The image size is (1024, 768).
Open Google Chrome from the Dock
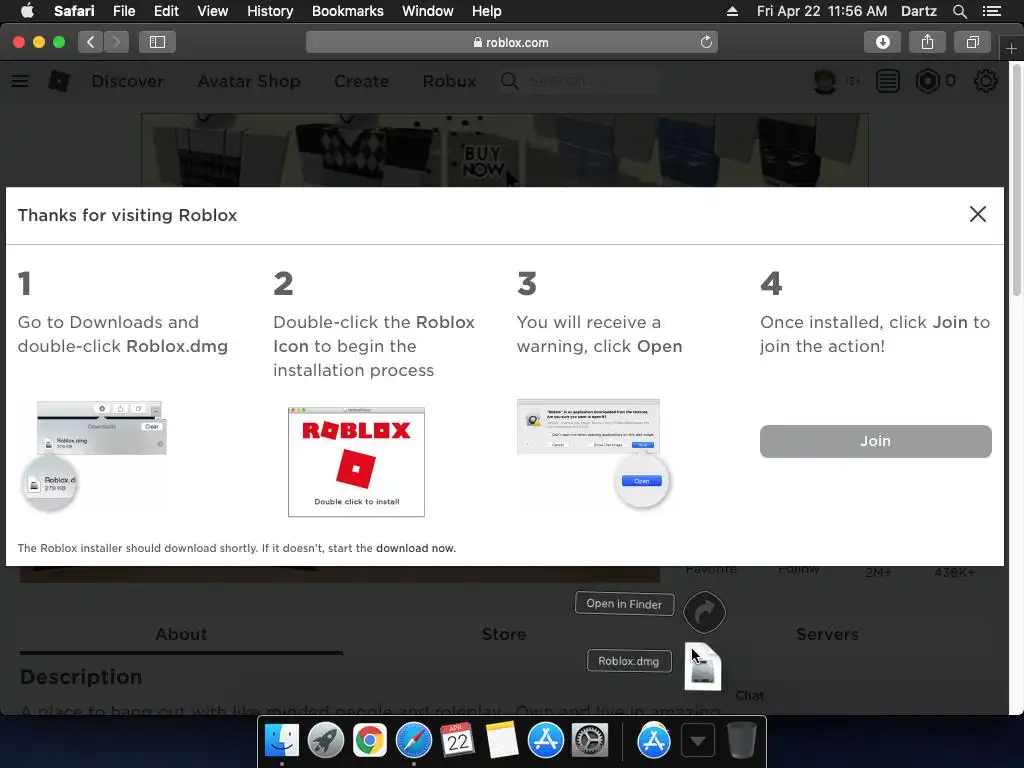point(369,741)
